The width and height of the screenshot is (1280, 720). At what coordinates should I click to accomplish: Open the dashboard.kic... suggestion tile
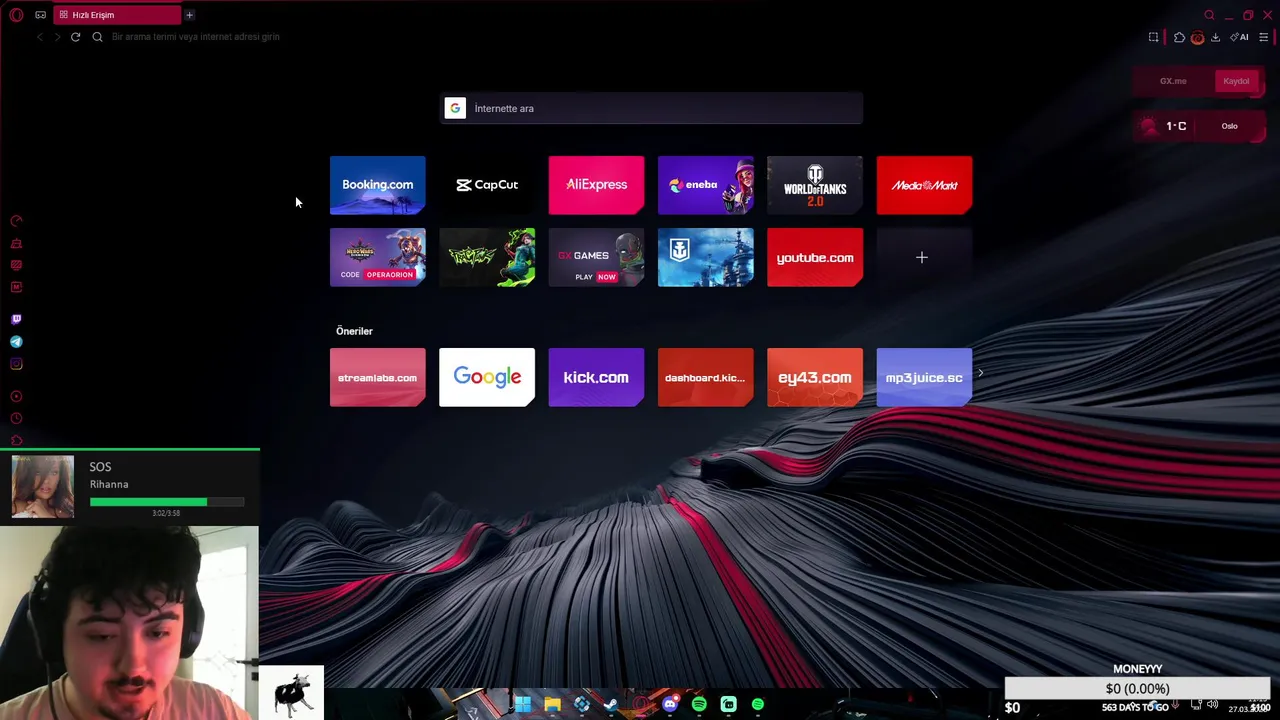click(x=706, y=377)
